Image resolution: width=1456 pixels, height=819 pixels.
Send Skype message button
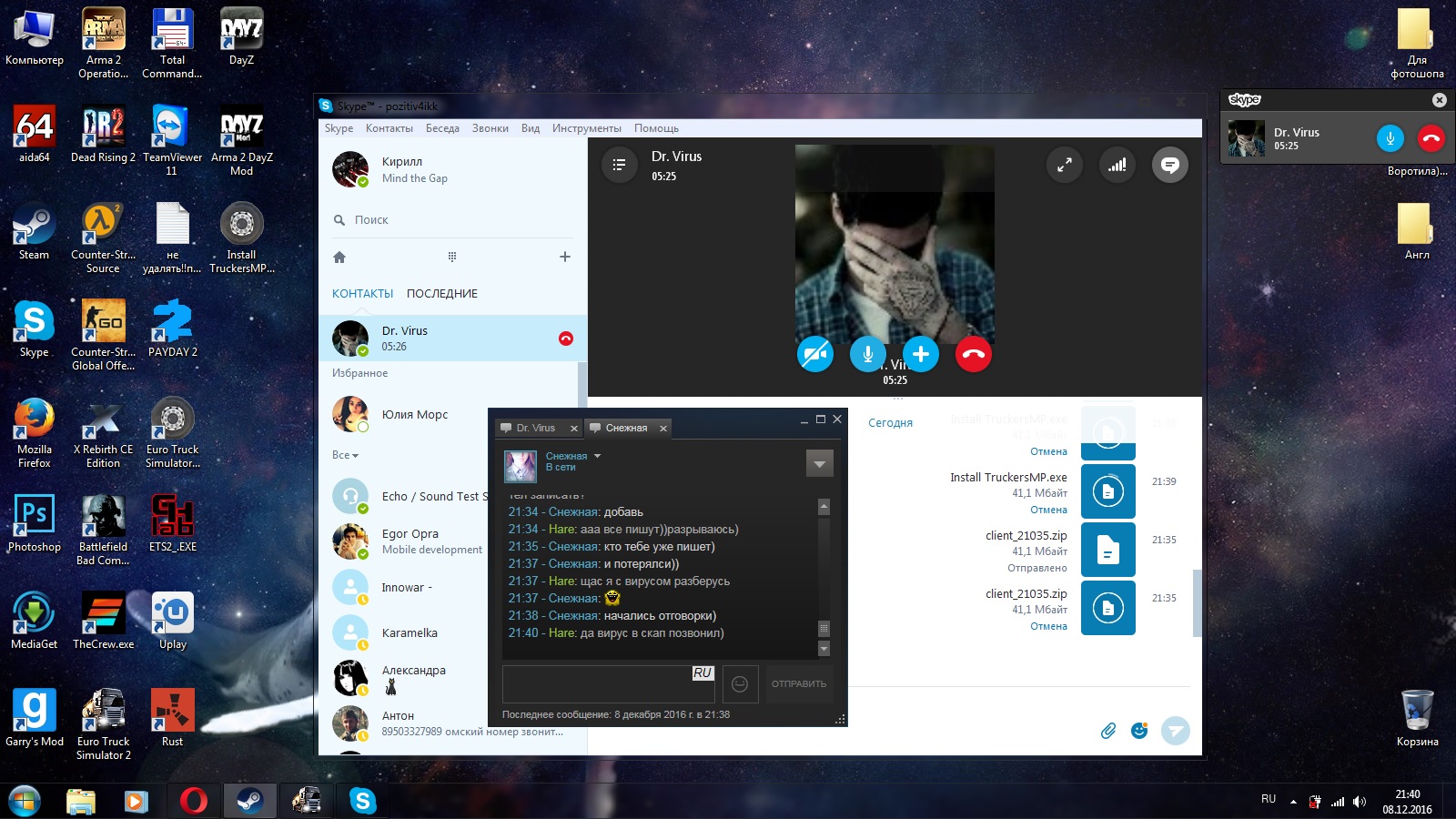[x=1176, y=731]
